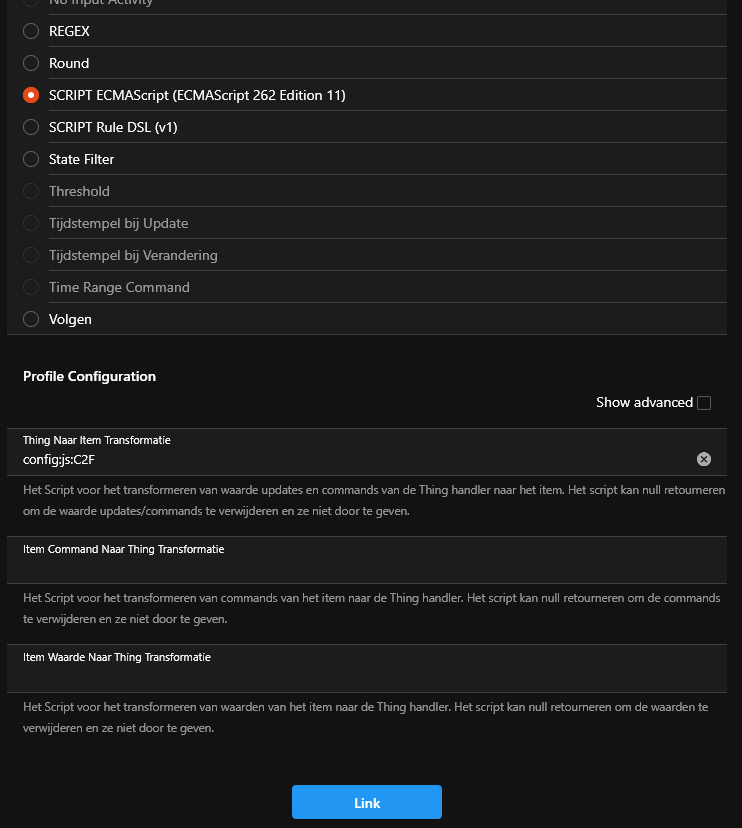Choose the Threshold profile option

31,191
